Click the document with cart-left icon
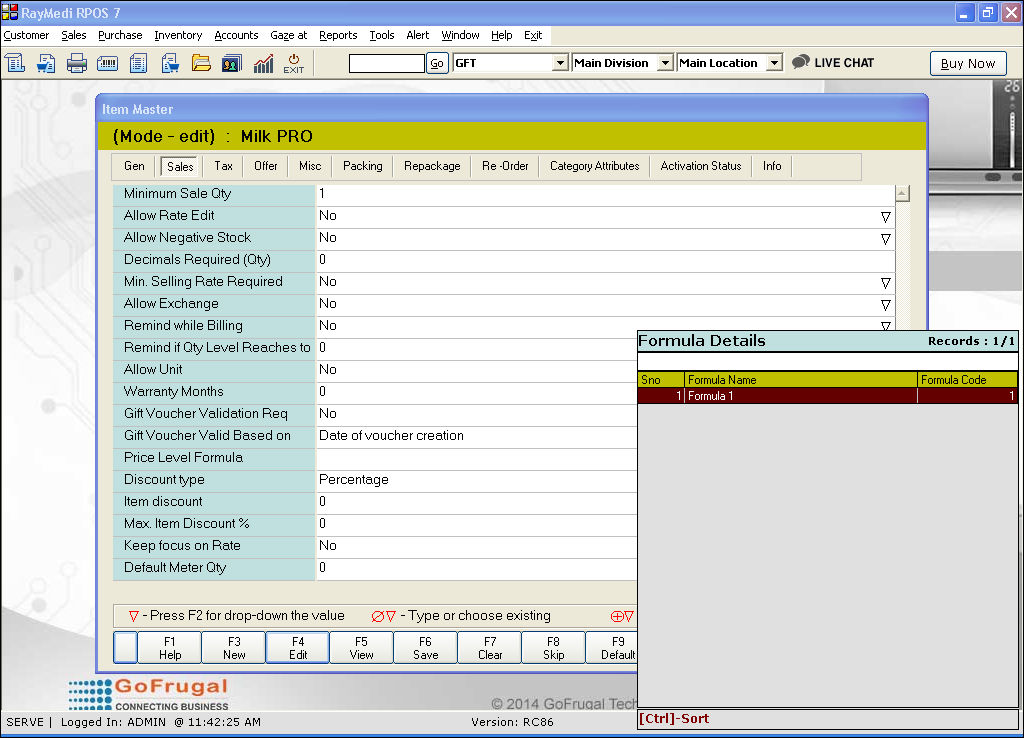 tap(46, 63)
